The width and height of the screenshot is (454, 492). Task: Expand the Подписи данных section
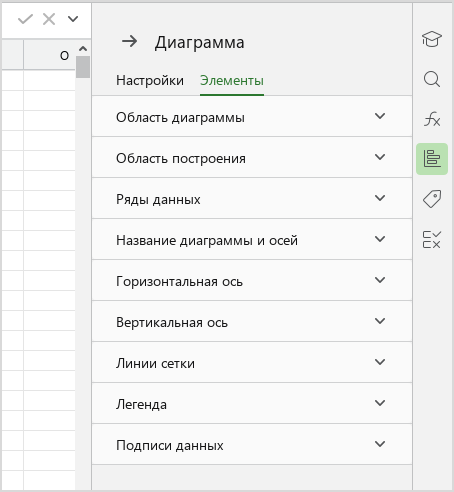coord(252,444)
